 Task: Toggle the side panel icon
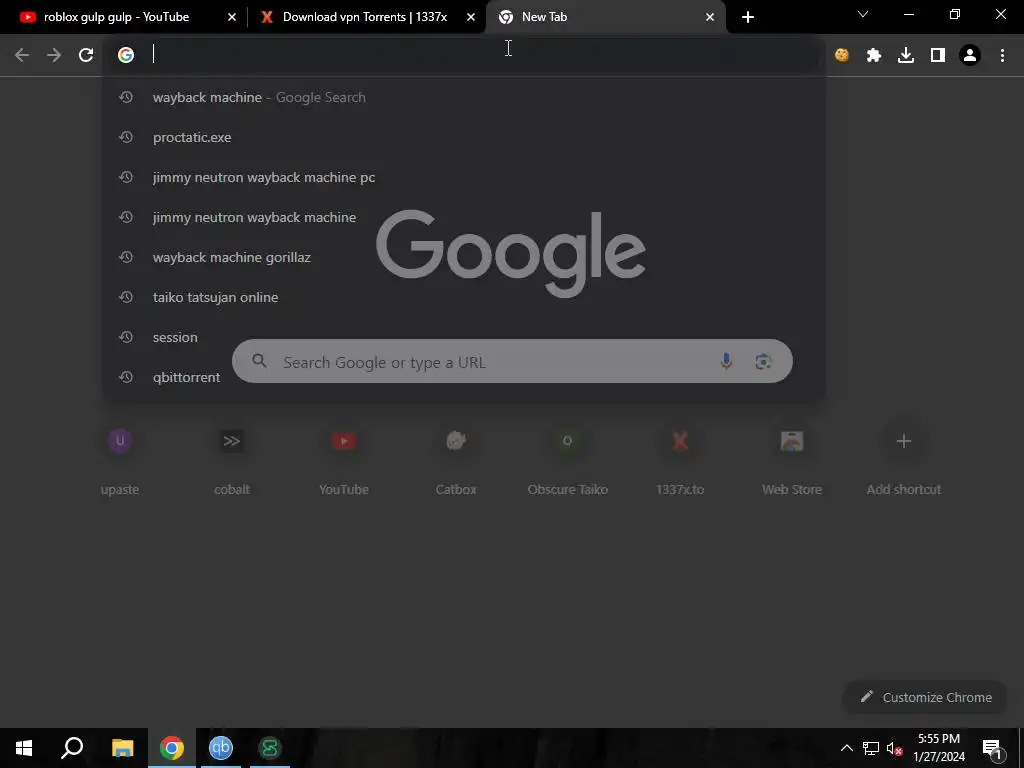[938, 55]
